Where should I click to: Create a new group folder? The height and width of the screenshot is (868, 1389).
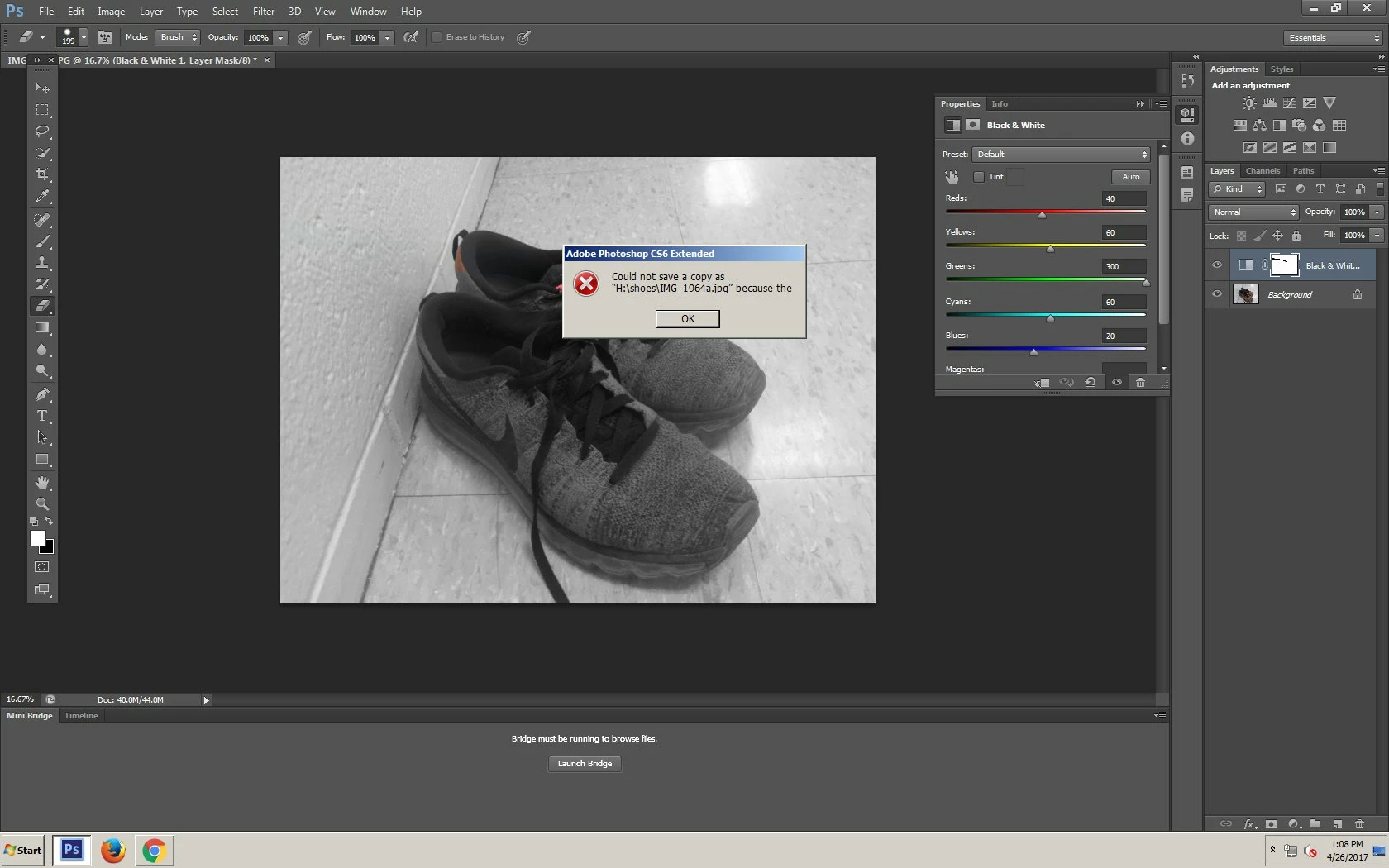(1315, 824)
